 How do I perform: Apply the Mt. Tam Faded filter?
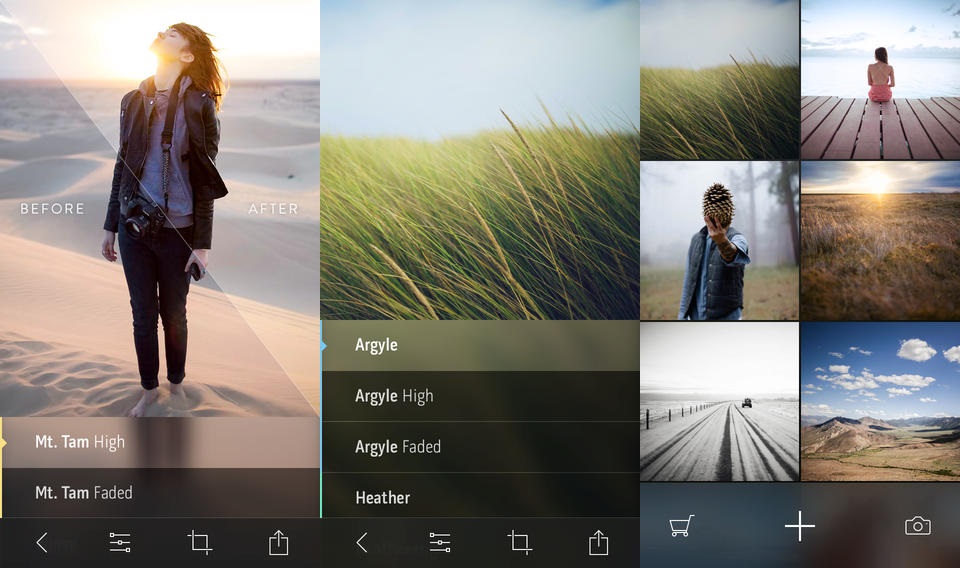click(160, 493)
